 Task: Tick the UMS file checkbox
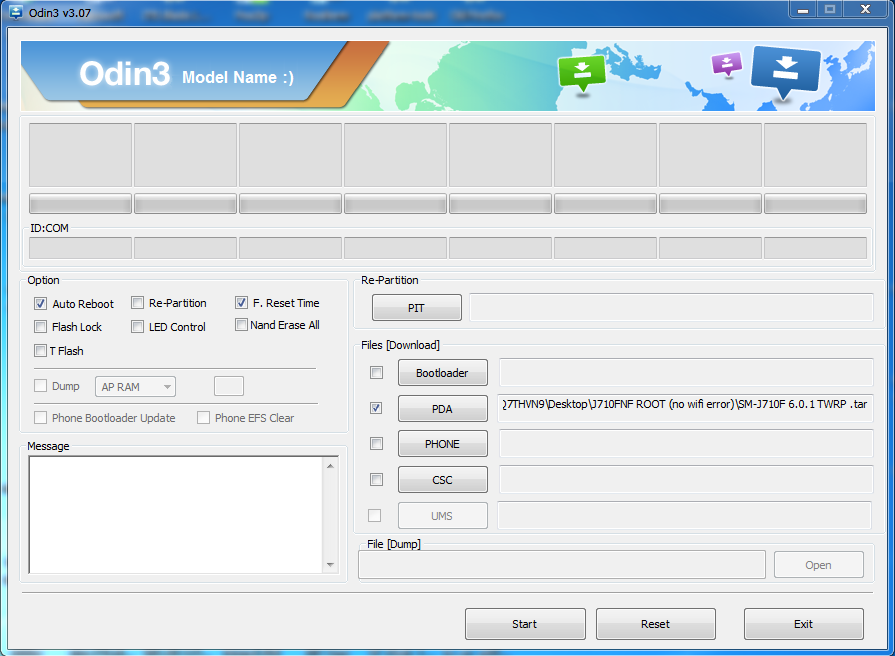click(374, 516)
